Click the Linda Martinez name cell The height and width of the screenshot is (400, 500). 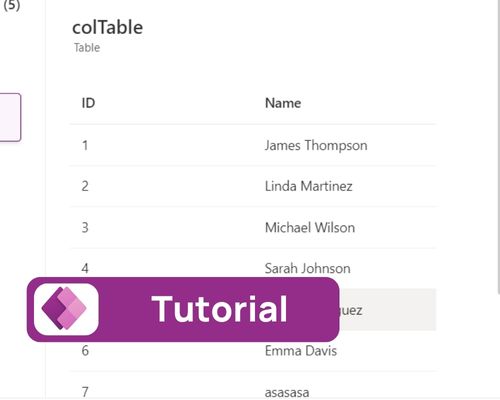coord(308,186)
